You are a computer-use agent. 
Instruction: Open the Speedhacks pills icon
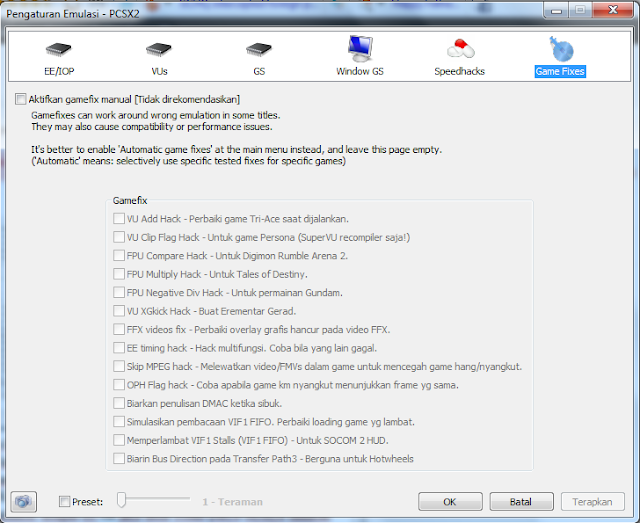click(460, 49)
